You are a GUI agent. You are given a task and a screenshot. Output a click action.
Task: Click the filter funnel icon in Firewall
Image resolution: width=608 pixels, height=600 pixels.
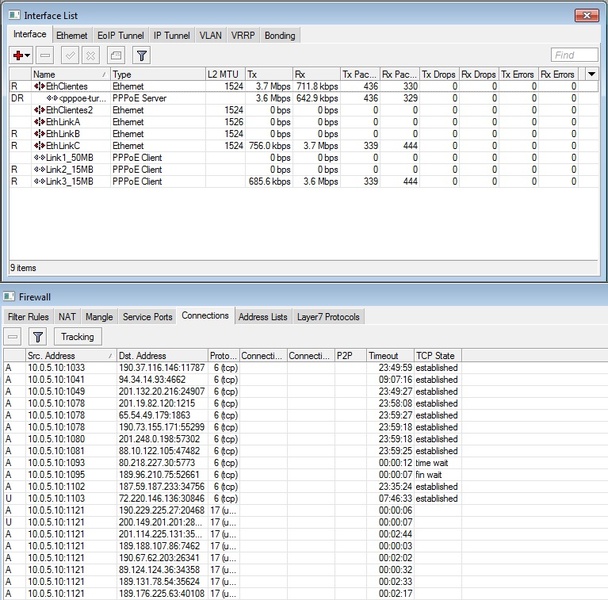click(x=38, y=337)
